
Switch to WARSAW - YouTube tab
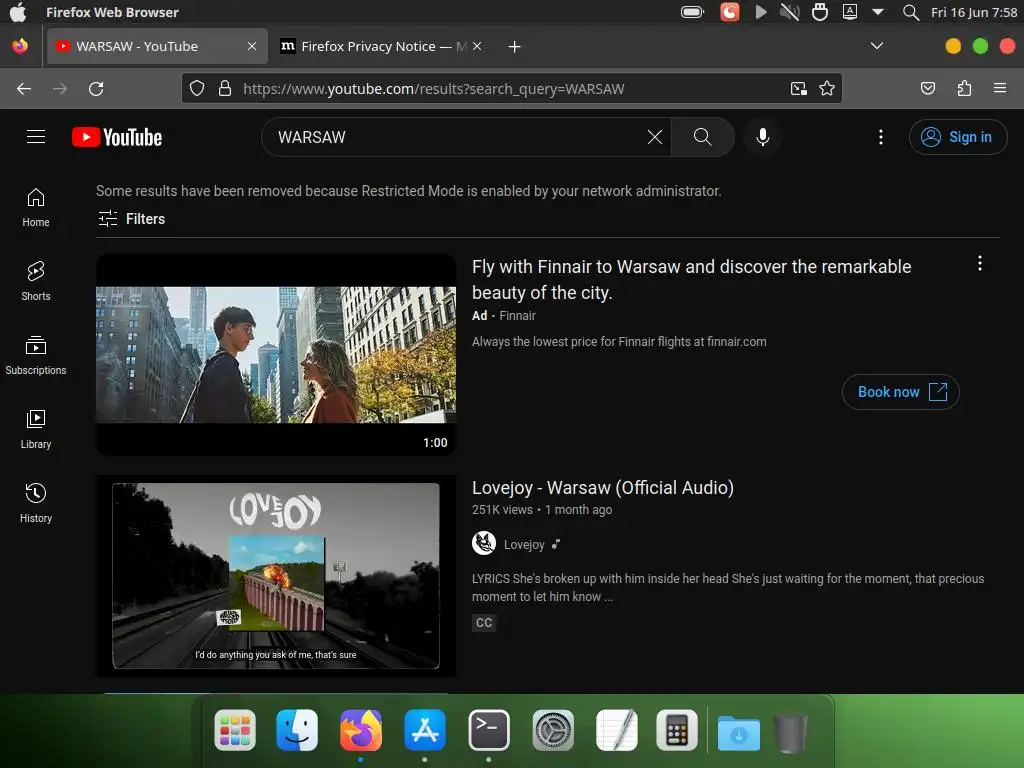[x=157, y=46]
